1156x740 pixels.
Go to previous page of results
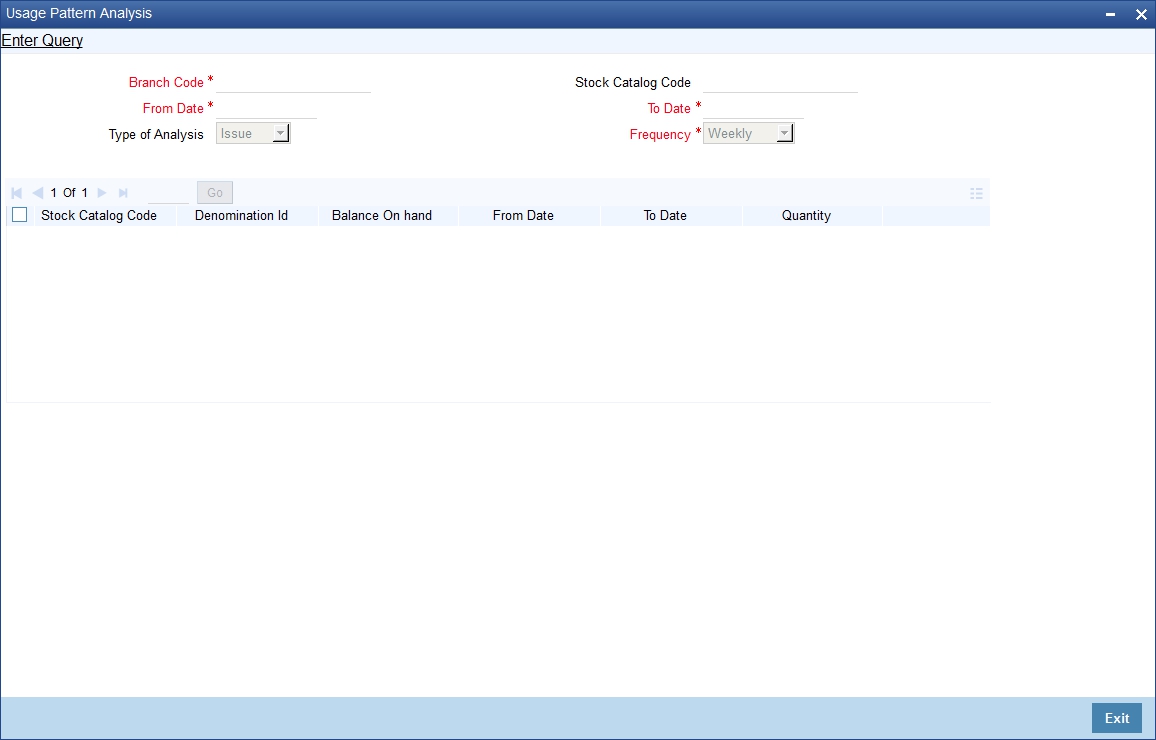coord(38,193)
